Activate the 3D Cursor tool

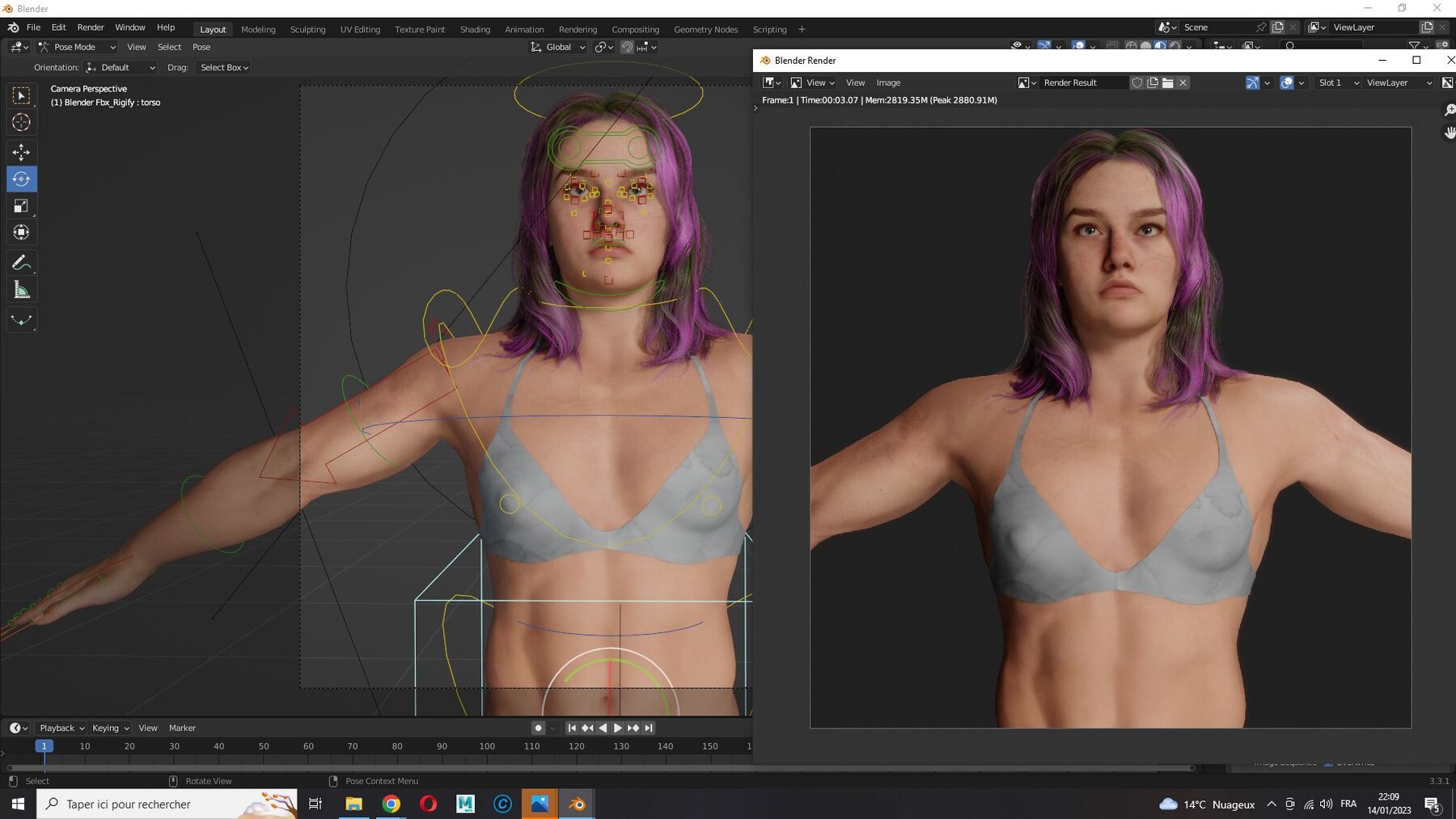point(22,122)
